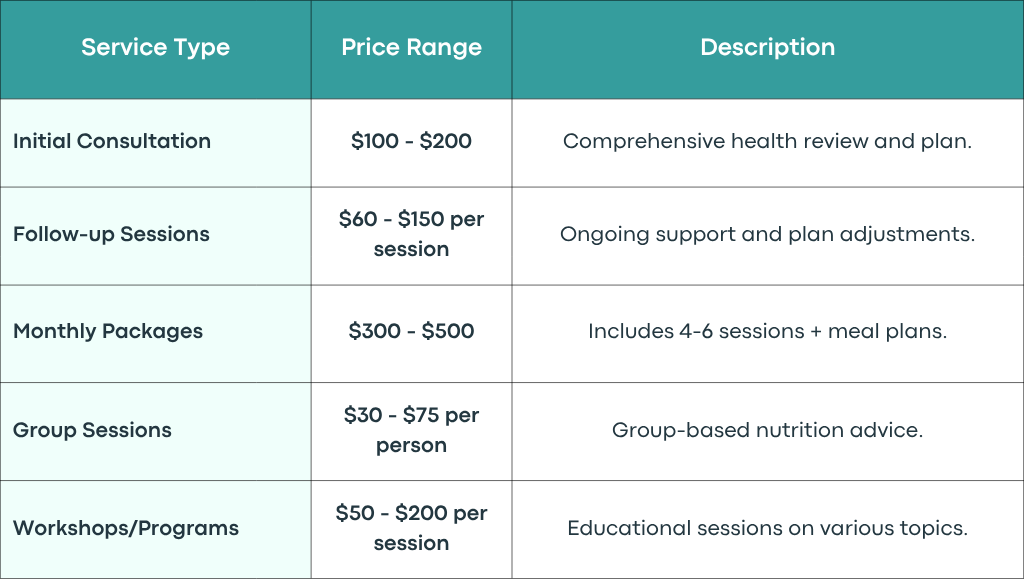Screen dimensions: 1024x579
Task: Click the Comprehensive health review description
Action: (x=767, y=141)
